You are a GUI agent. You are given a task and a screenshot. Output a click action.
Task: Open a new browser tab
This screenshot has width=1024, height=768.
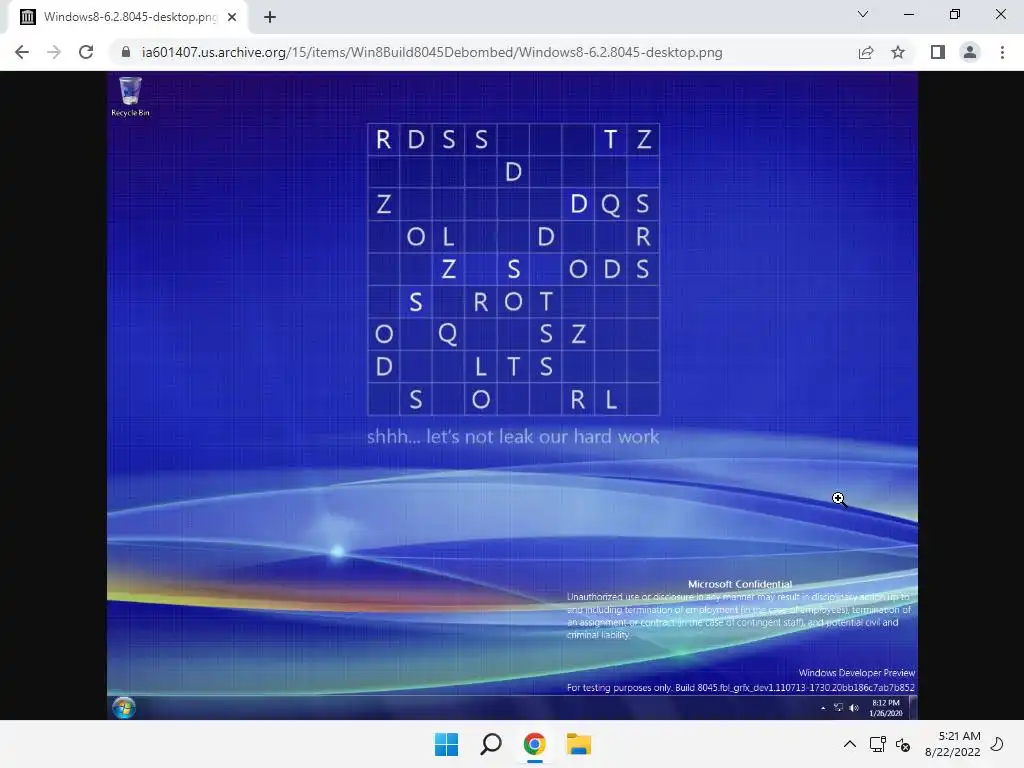click(x=270, y=17)
